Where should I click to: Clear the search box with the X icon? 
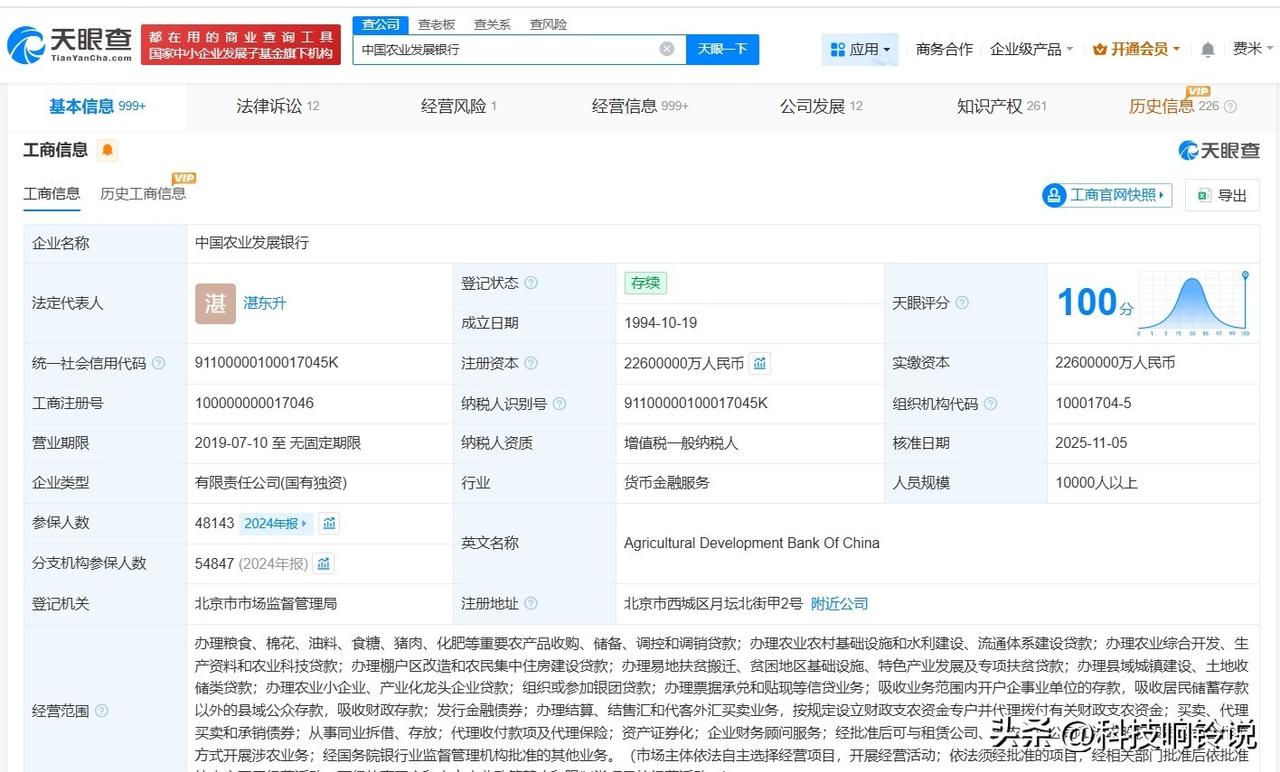(x=667, y=49)
